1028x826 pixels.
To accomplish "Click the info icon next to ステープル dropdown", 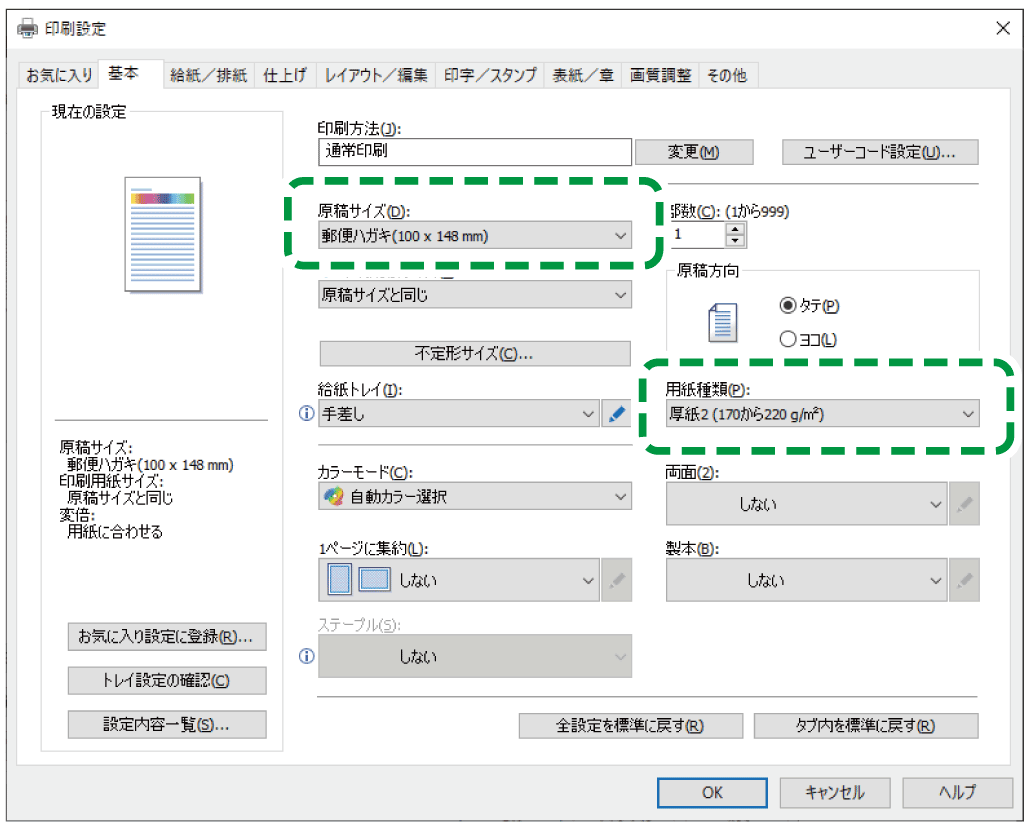I will [x=307, y=657].
